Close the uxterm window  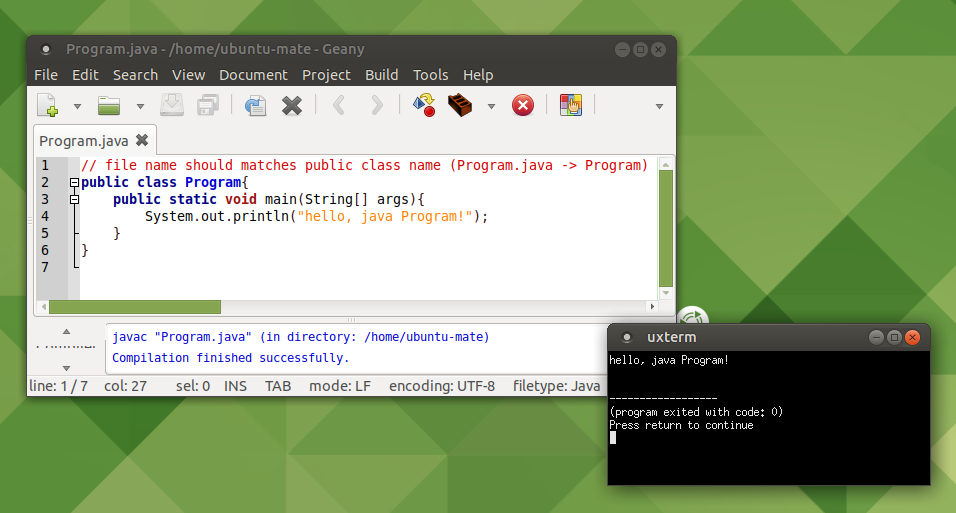(912, 337)
